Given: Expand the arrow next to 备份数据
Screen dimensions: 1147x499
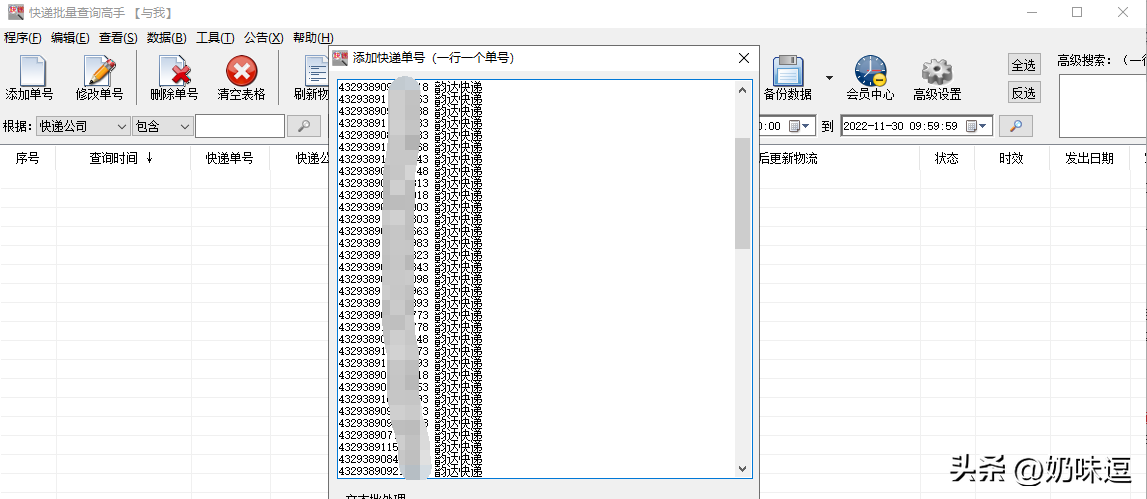Looking at the screenshot, I should 829,78.
